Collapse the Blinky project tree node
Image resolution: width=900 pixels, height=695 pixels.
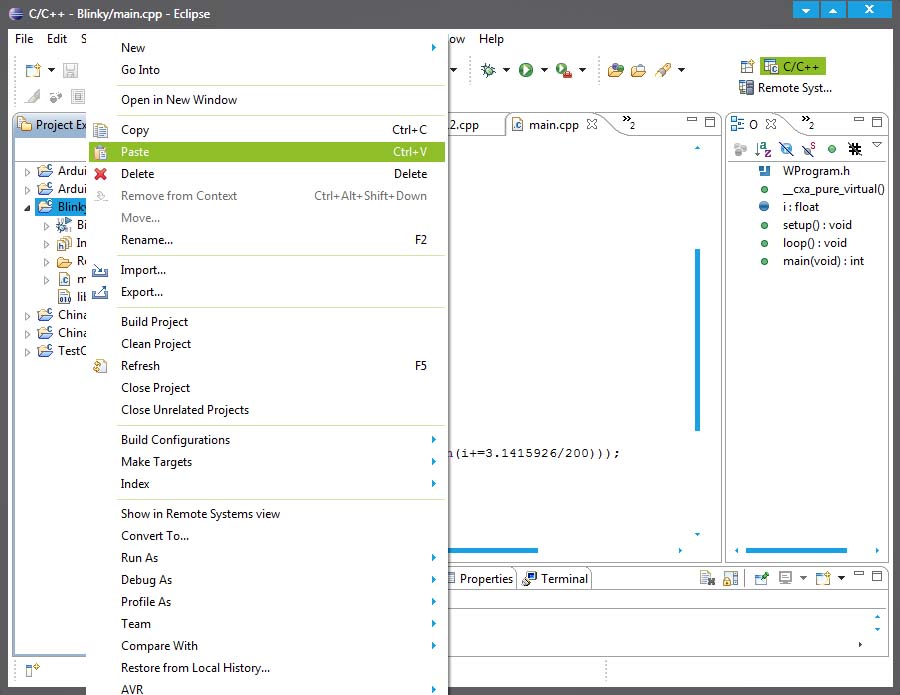27,208
